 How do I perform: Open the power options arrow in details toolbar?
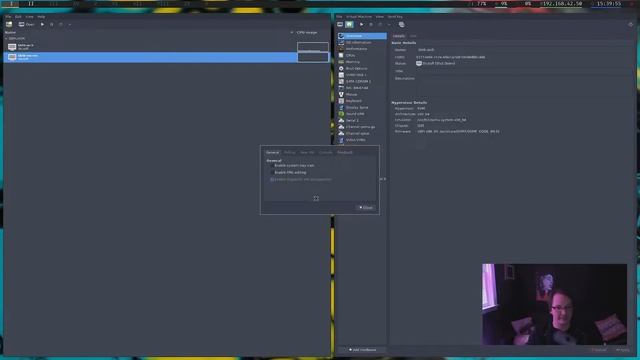[389, 24]
